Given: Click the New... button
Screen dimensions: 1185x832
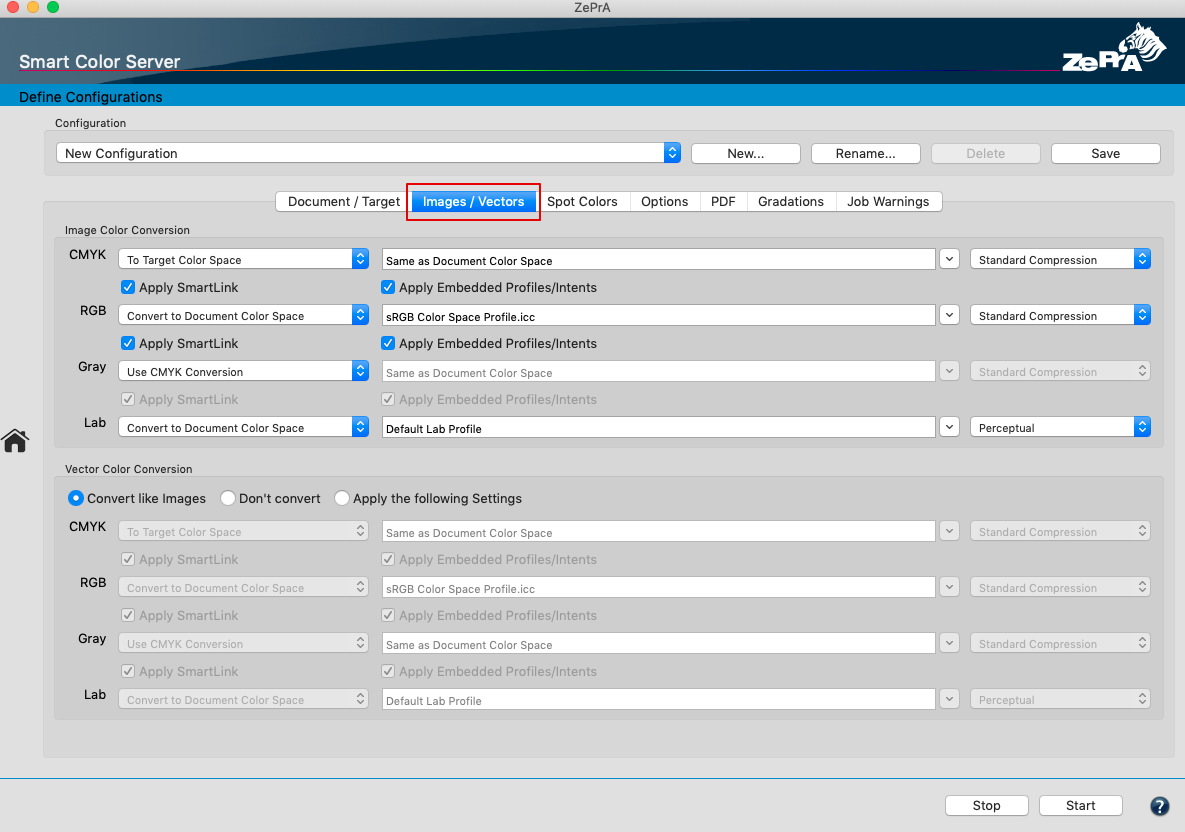Looking at the screenshot, I should click(745, 152).
